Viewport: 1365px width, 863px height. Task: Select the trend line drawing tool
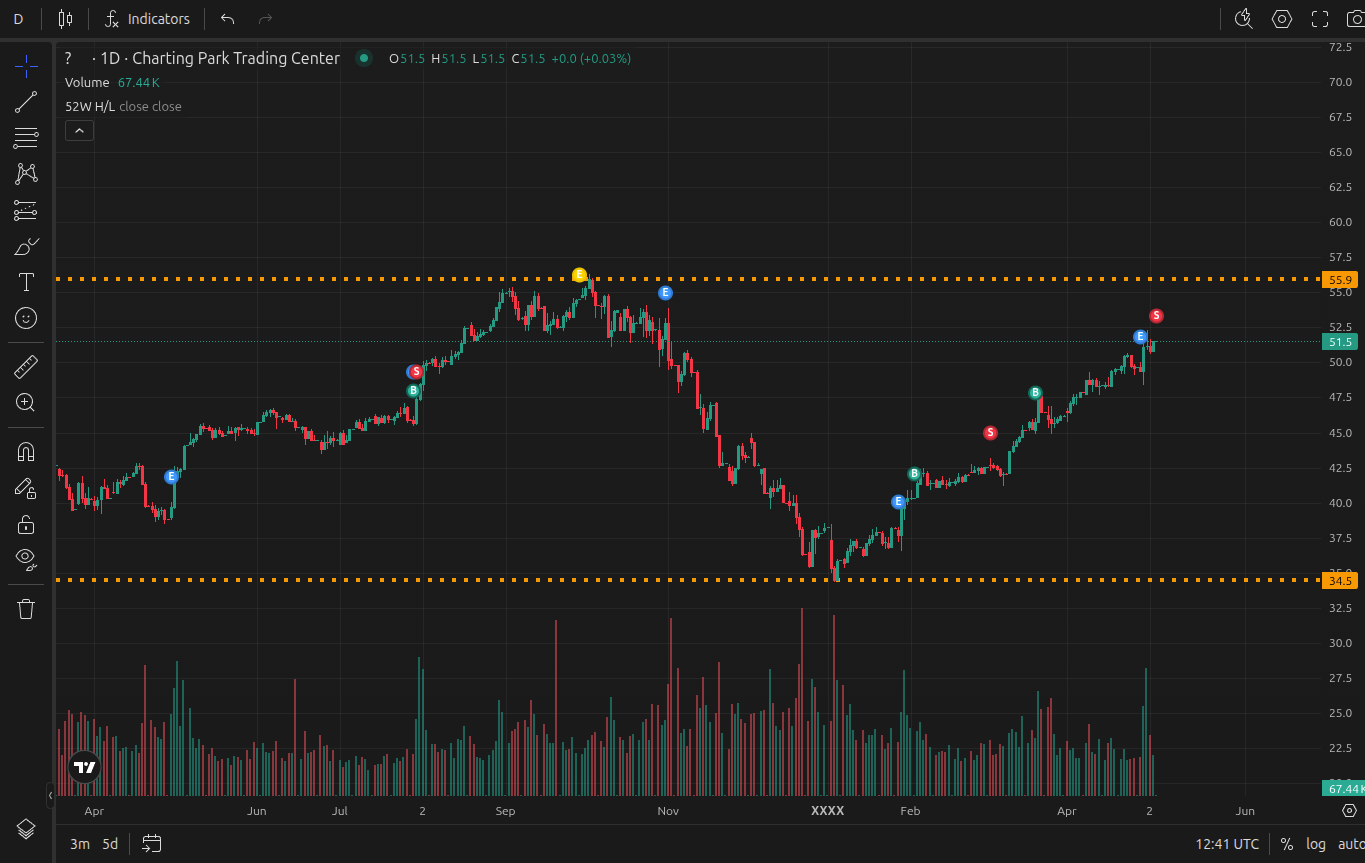26,101
